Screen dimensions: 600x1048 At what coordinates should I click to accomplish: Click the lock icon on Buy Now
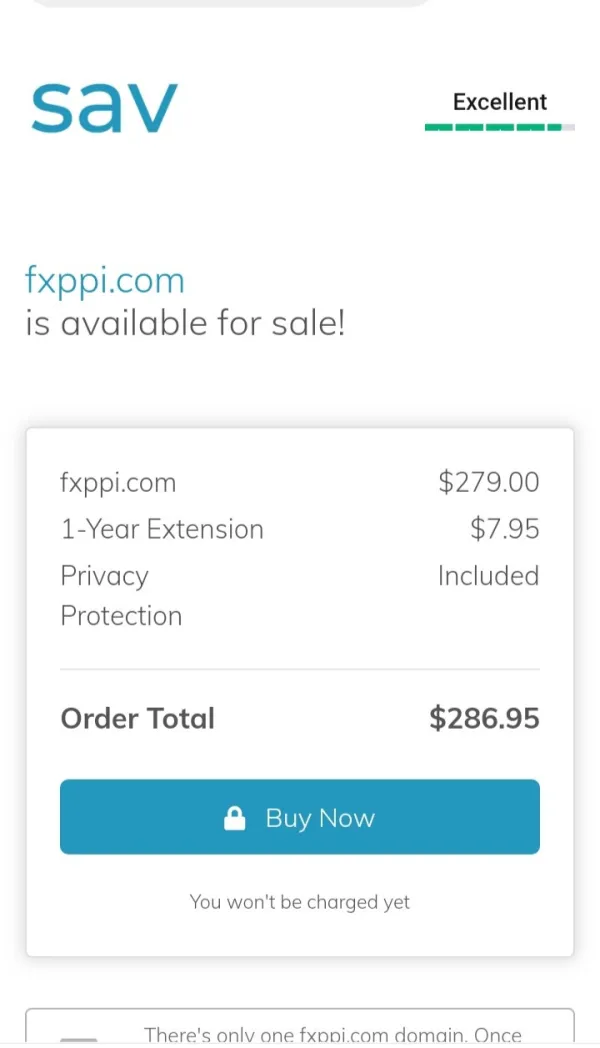pyautogui.click(x=235, y=819)
